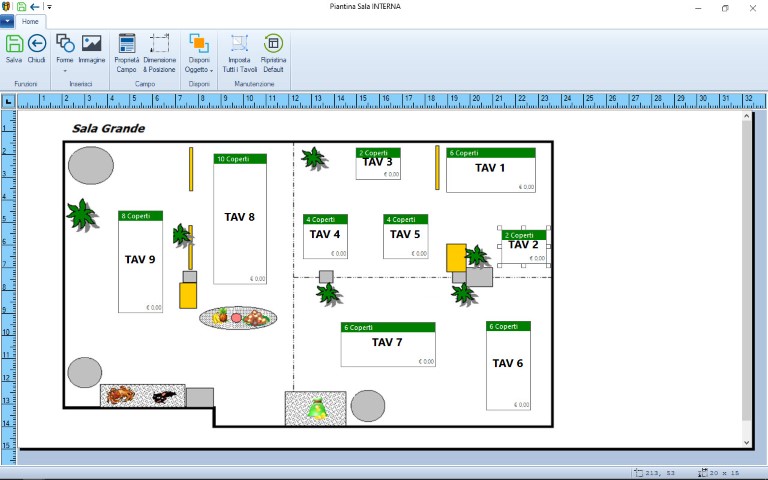Open Dimensione & Posizione

[159, 44]
